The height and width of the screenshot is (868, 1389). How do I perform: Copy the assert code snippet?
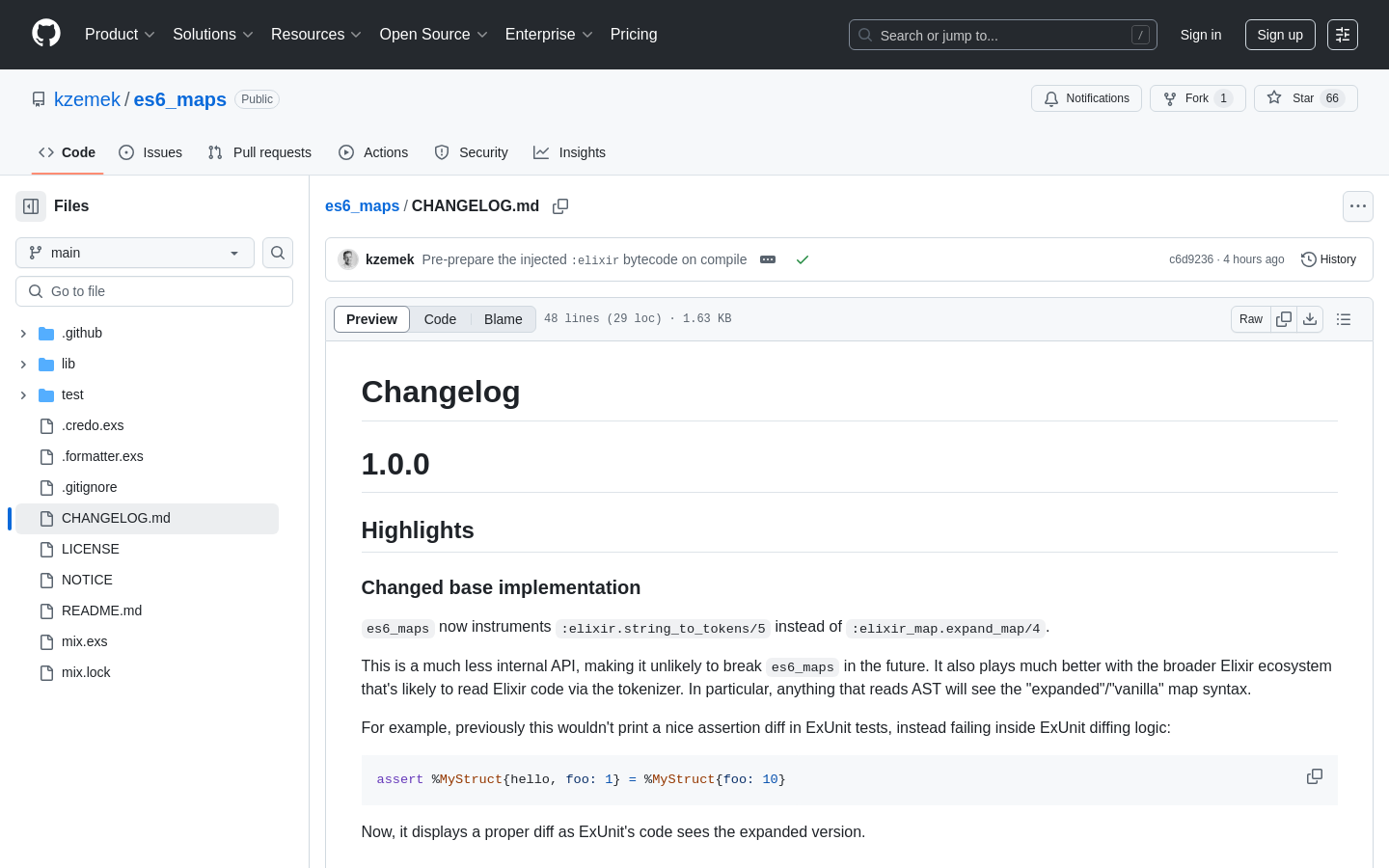[1315, 776]
